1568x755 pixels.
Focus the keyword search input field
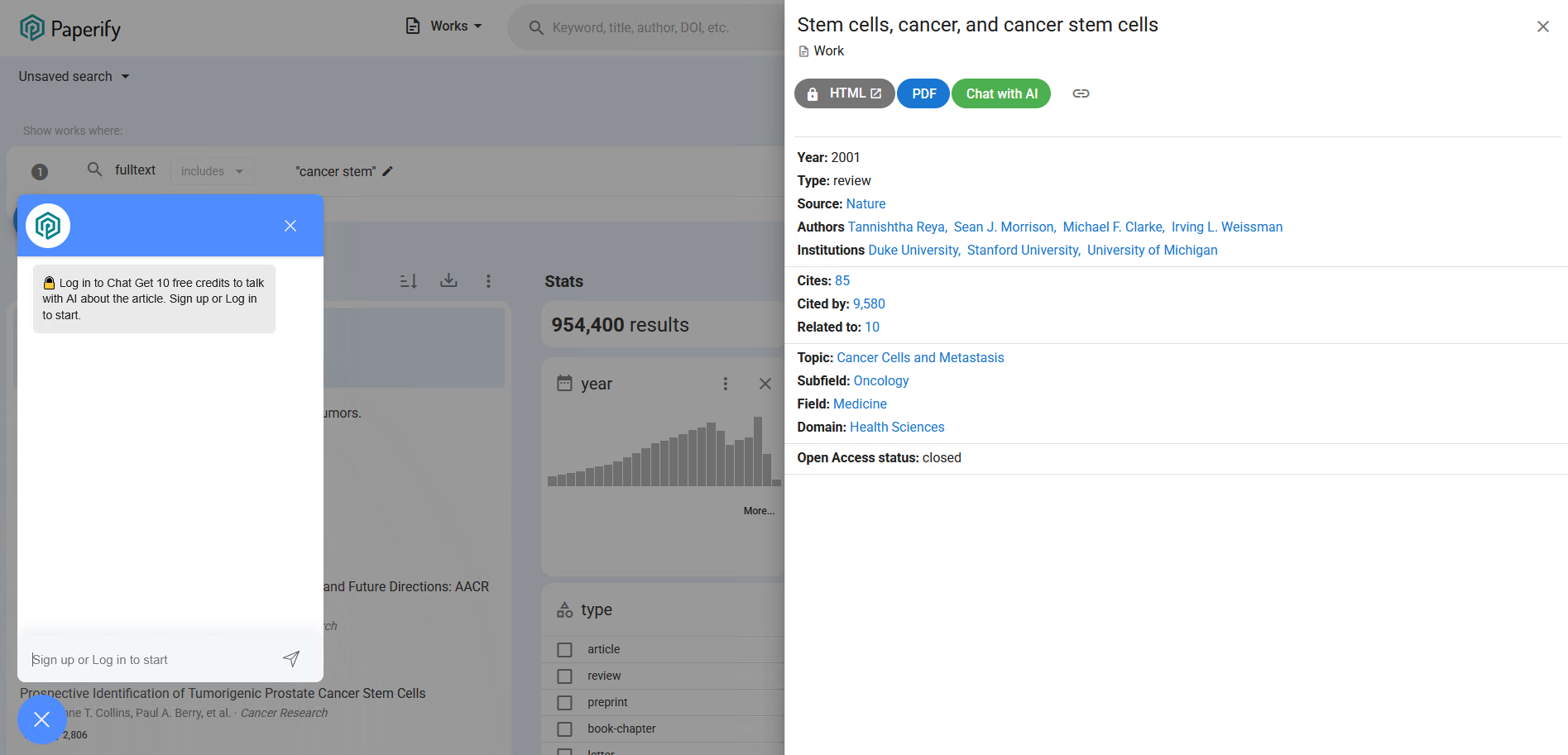[654, 27]
